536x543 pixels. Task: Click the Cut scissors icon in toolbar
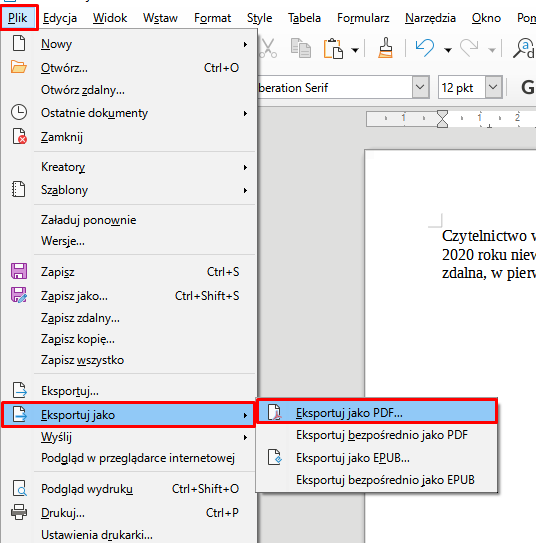point(269,48)
